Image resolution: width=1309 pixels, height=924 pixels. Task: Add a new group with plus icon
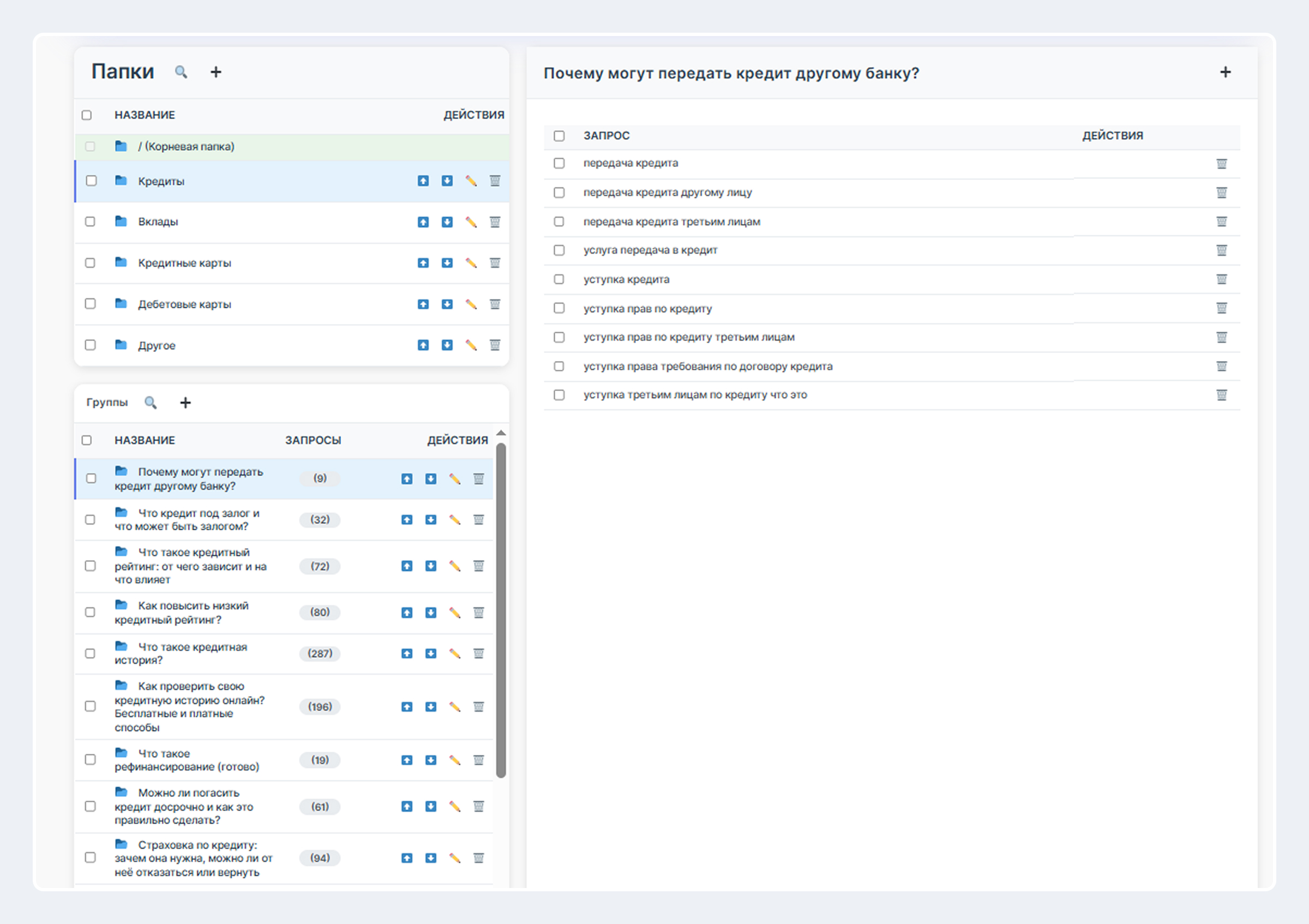click(x=185, y=403)
